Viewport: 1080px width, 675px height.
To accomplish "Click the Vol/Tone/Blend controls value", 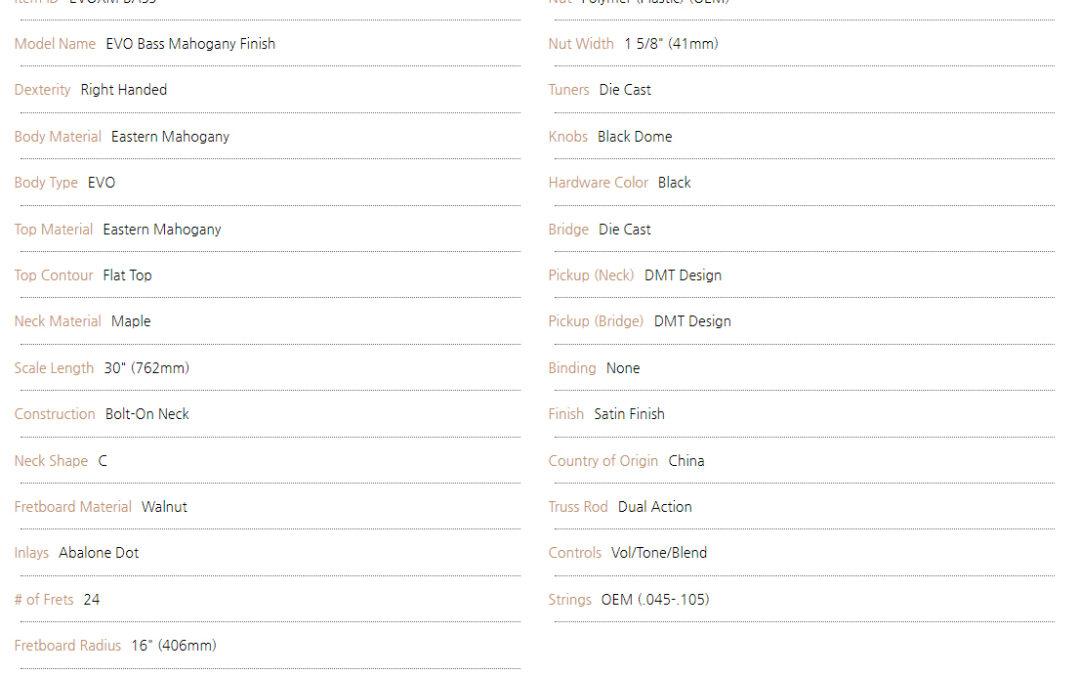I will point(659,553).
